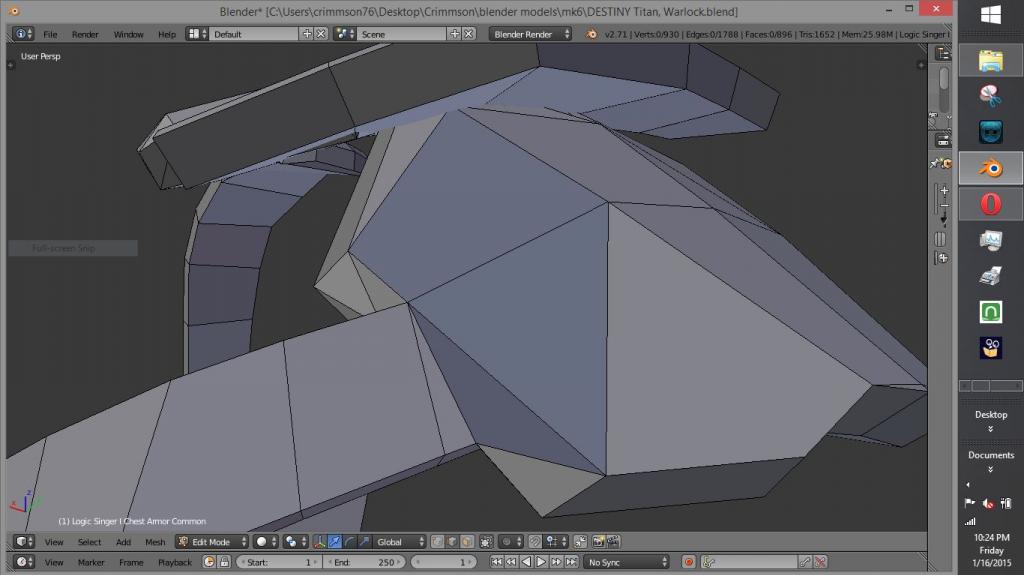Toggle the 3D manipulator widget icon
The width and height of the screenshot is (1024, 575).
(319, 542)
